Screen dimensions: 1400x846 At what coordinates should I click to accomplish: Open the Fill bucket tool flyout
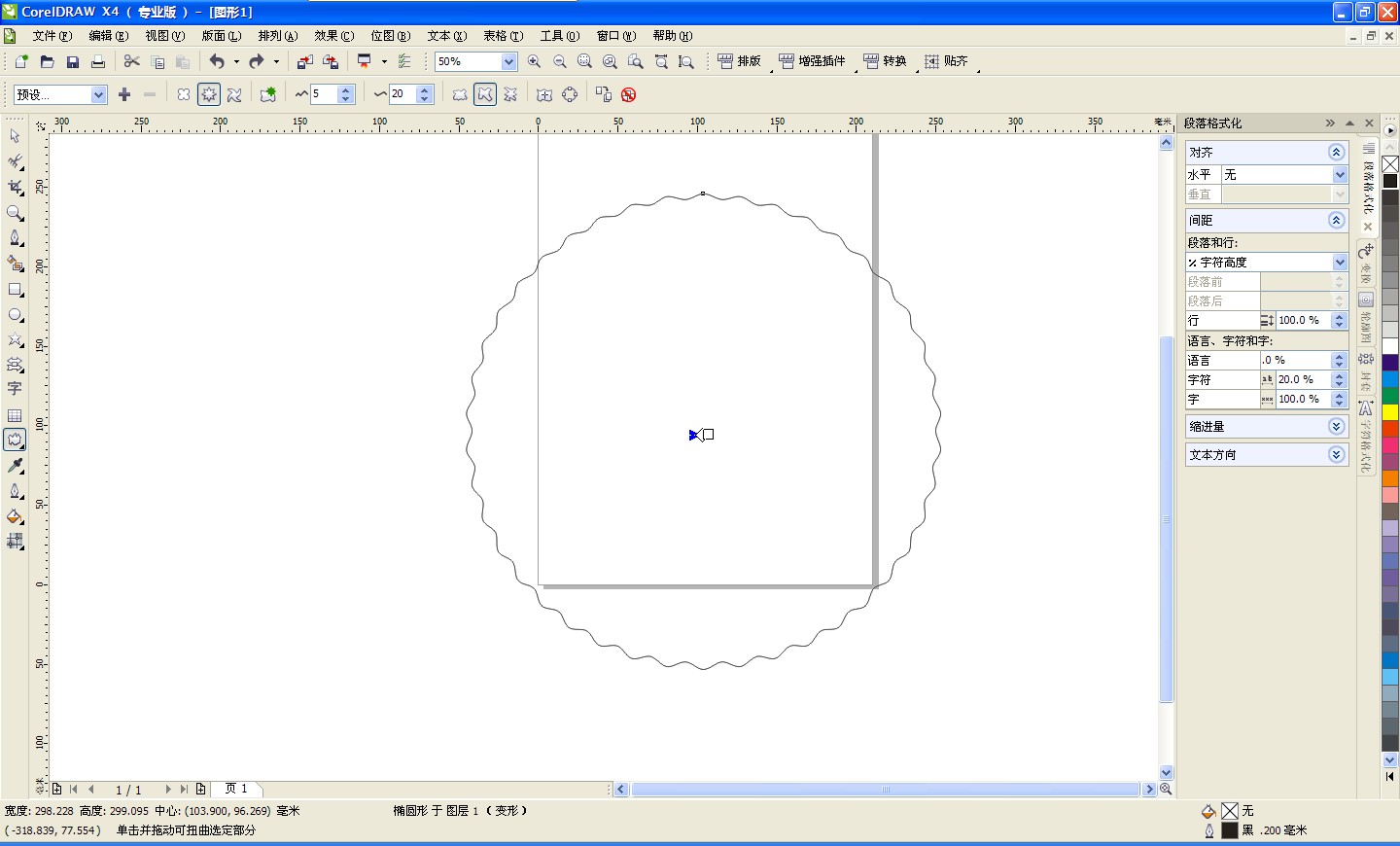(15, 516)
